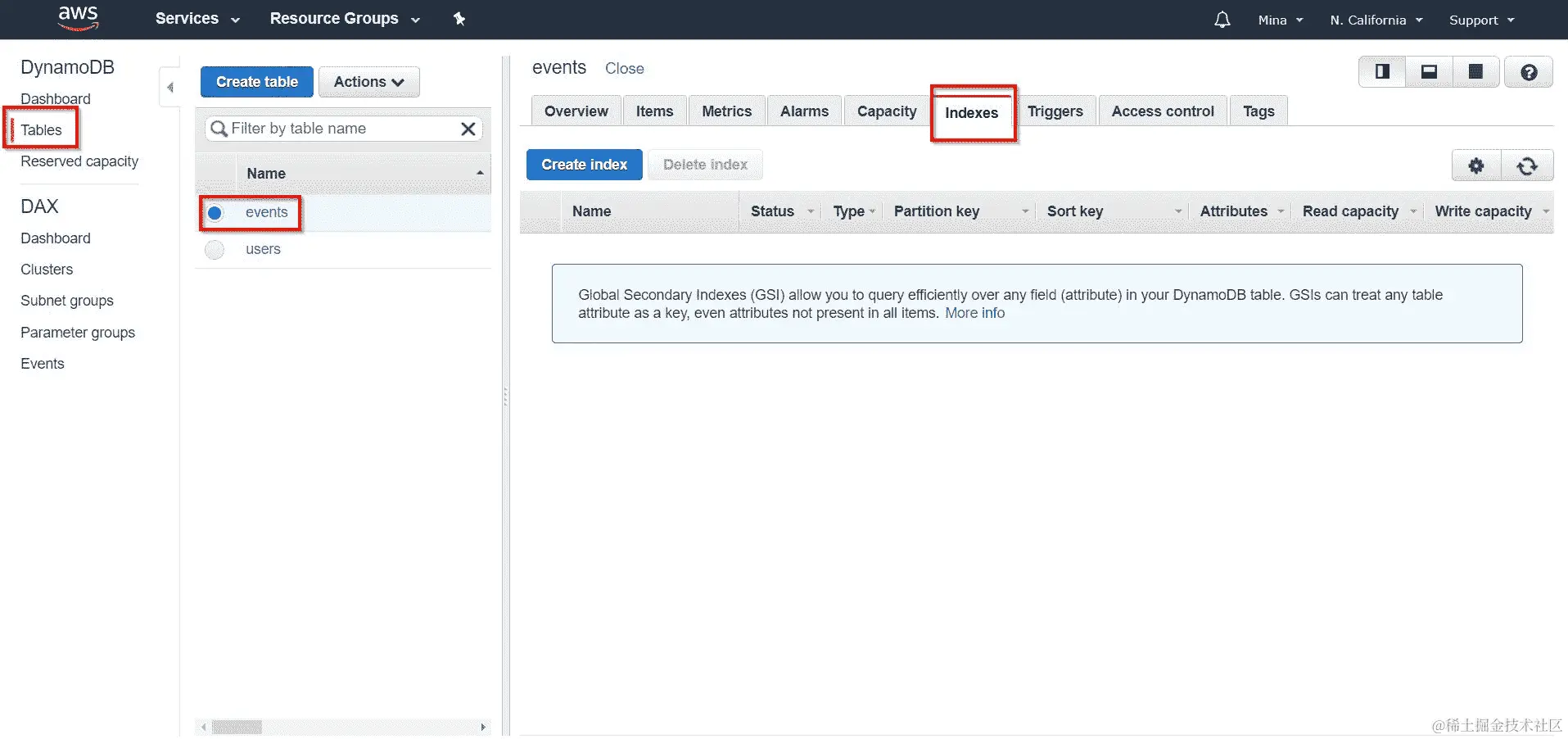
Task: Open the Read capacity column menu
Action: (x=1413, y=211)
